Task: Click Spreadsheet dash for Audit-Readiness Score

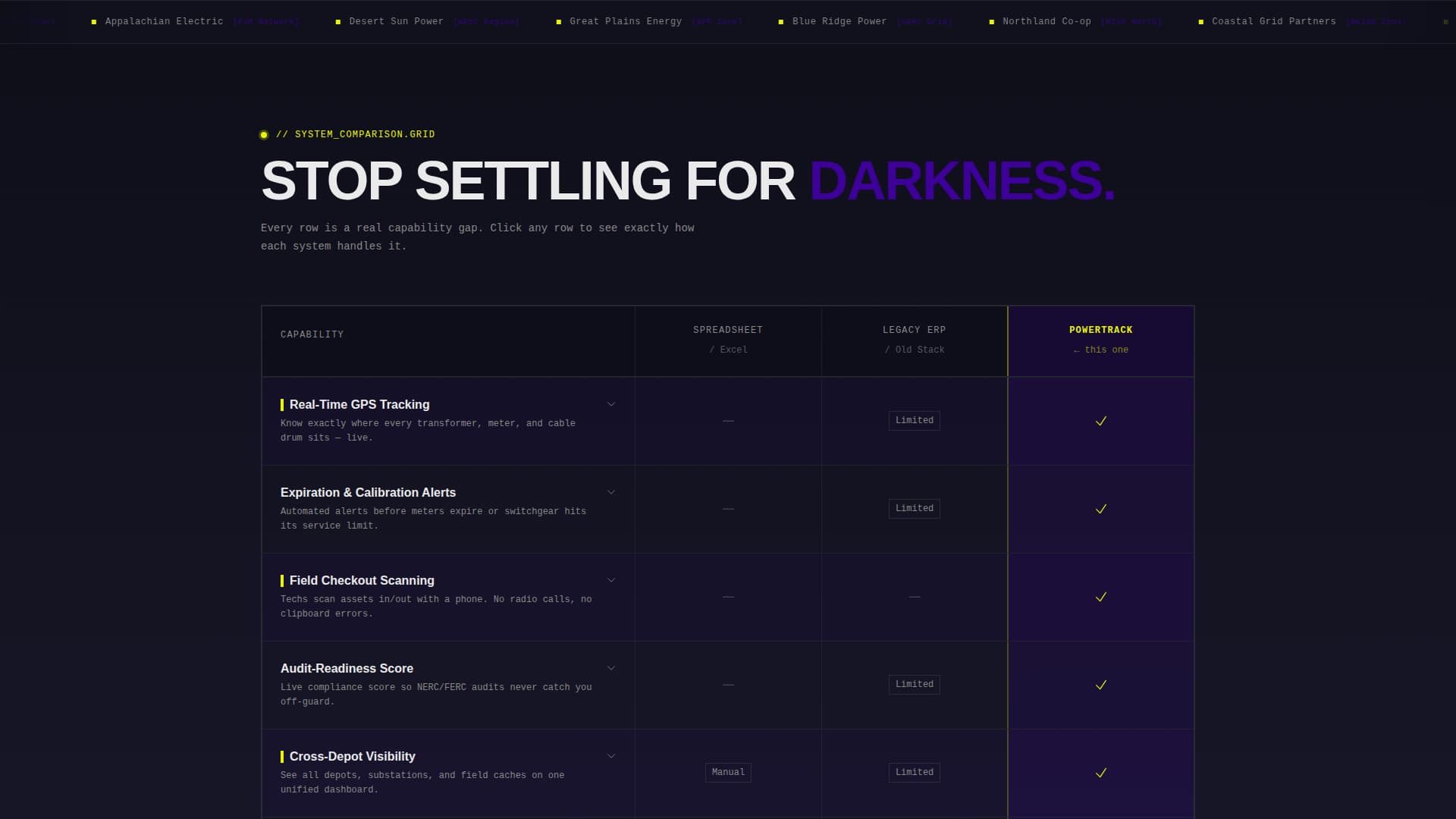Action: [x=728, y=685]
